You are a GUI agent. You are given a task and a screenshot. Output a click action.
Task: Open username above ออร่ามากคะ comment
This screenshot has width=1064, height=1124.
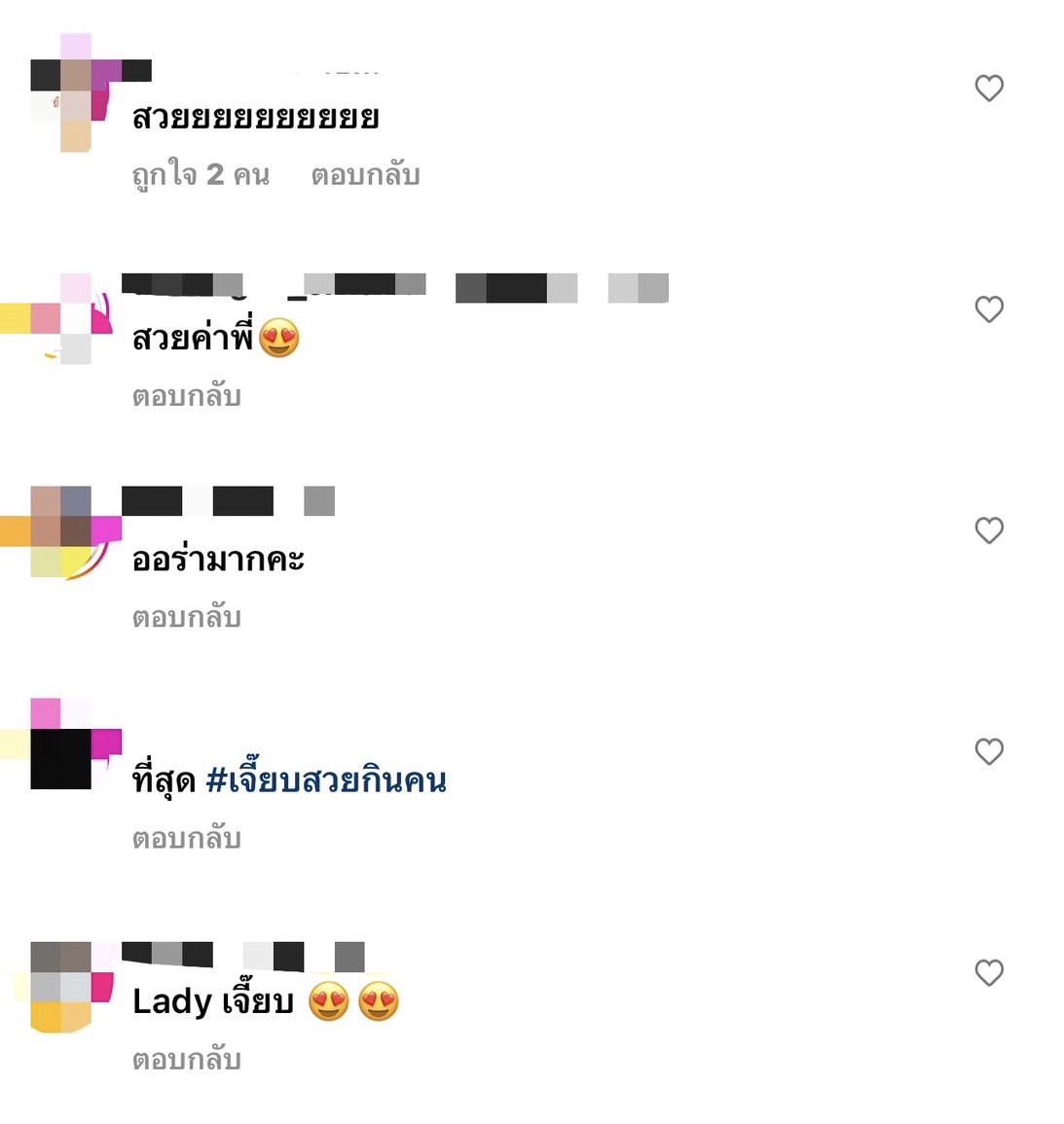(228, 500)
